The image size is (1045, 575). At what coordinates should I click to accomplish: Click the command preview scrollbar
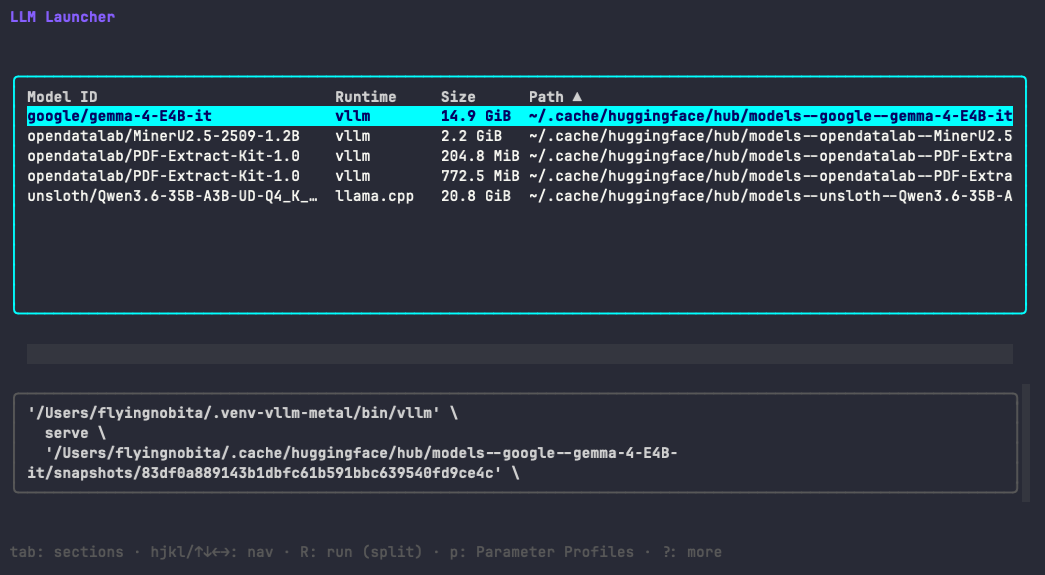(1026, 442)
